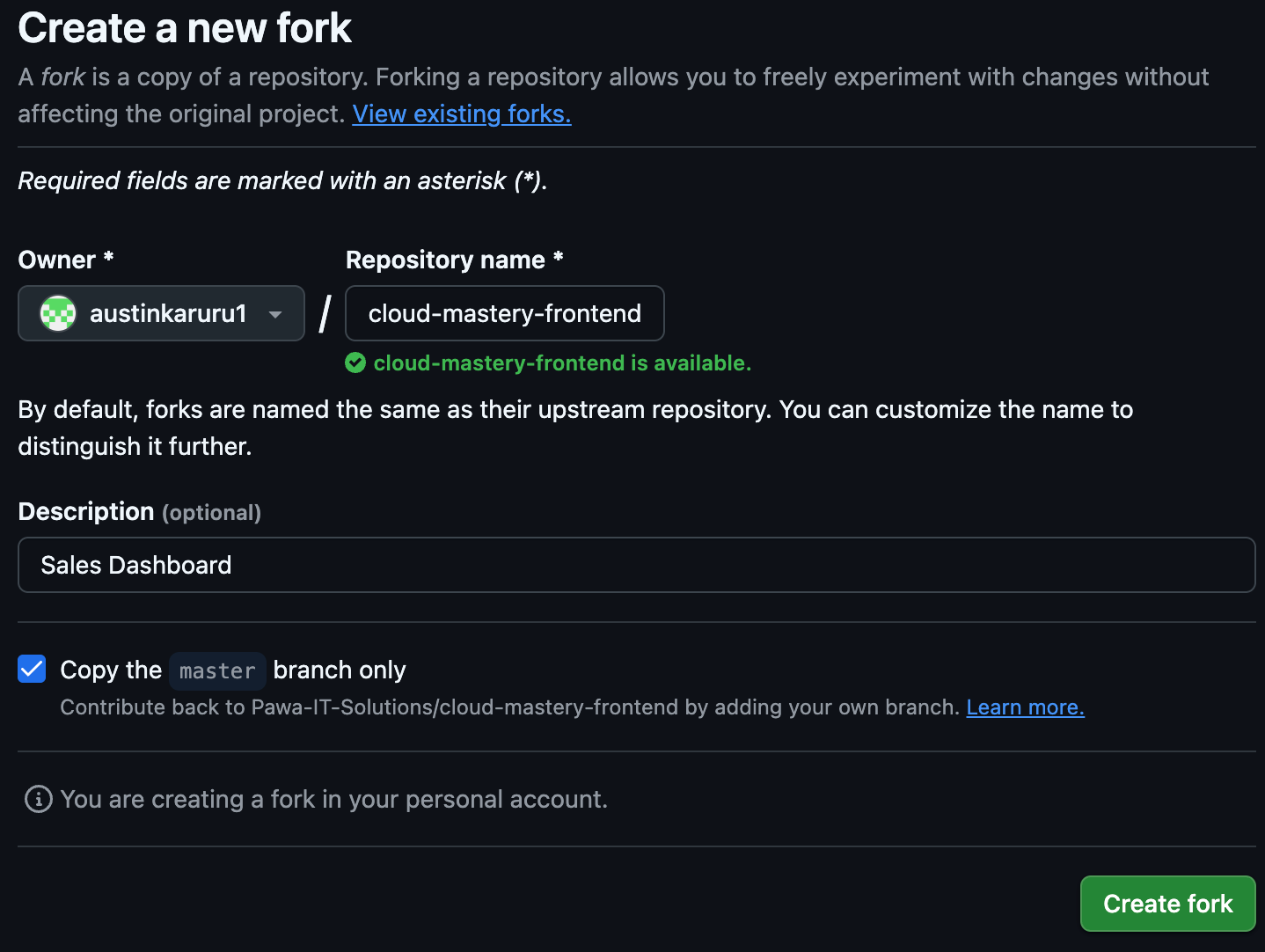
Task: Click the profile picture inside the owner dropdown
Action: 57,313
